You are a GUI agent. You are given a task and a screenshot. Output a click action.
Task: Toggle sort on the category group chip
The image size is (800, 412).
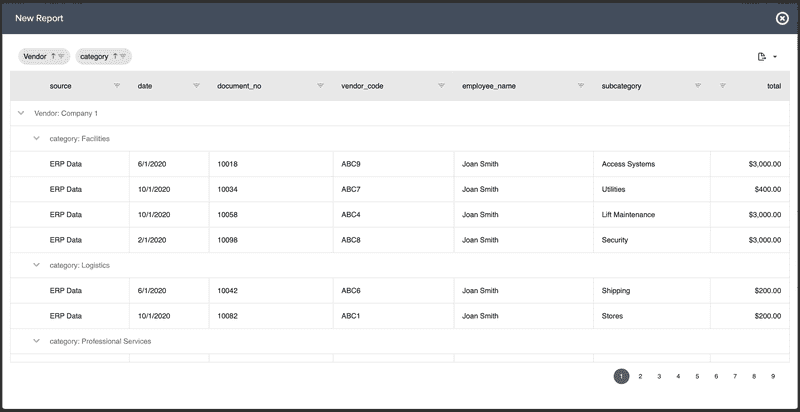115,57
